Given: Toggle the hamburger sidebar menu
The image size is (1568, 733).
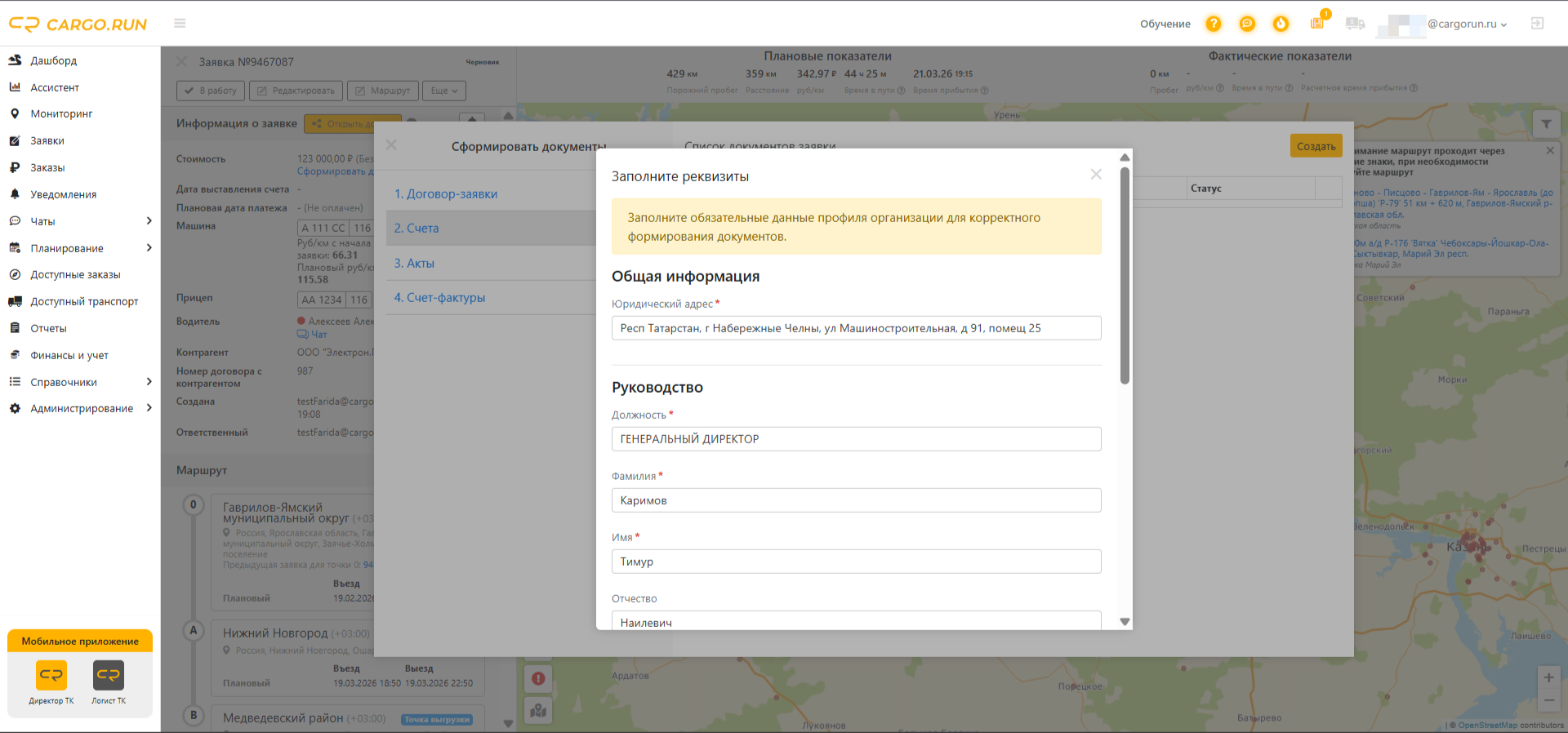Looking at the screenshot, I should tap(180, 24).
